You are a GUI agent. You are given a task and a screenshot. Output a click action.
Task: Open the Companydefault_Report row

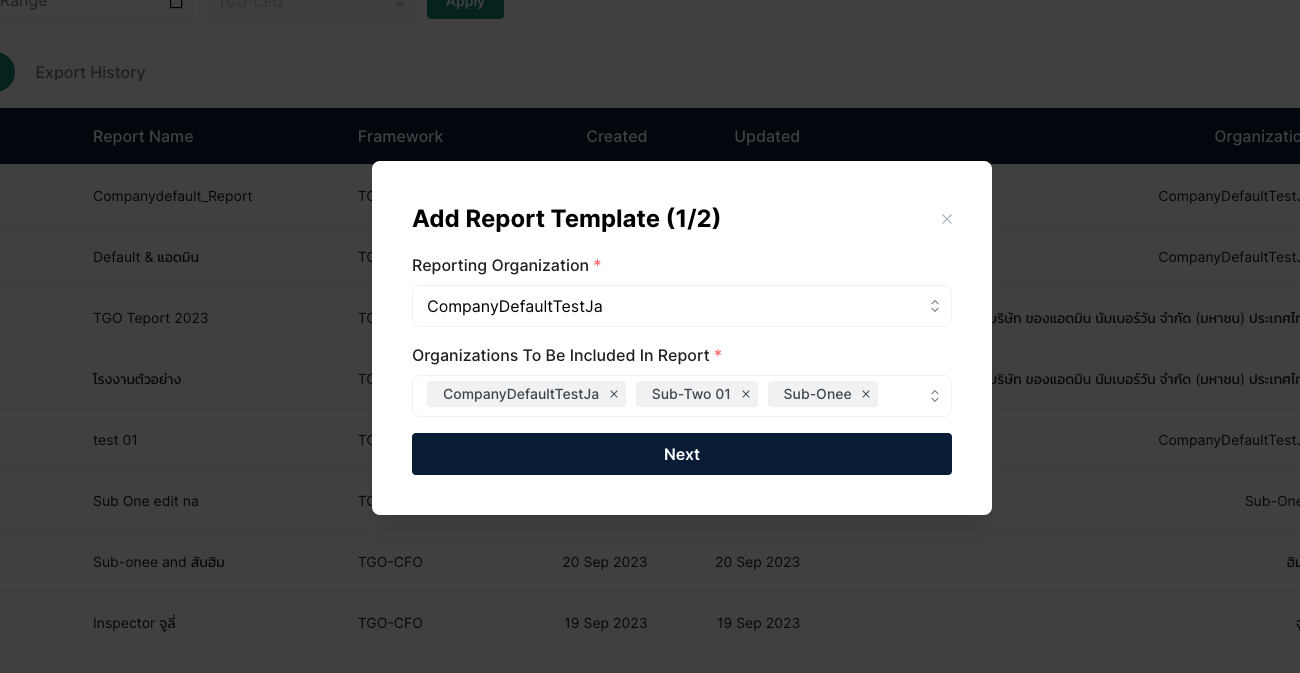[x=172, y=196]
